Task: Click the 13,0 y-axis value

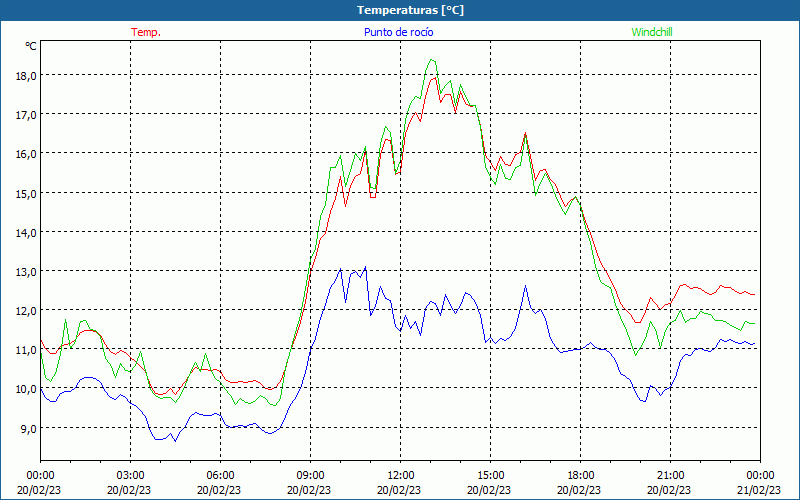Action: (x=26, y=272)
